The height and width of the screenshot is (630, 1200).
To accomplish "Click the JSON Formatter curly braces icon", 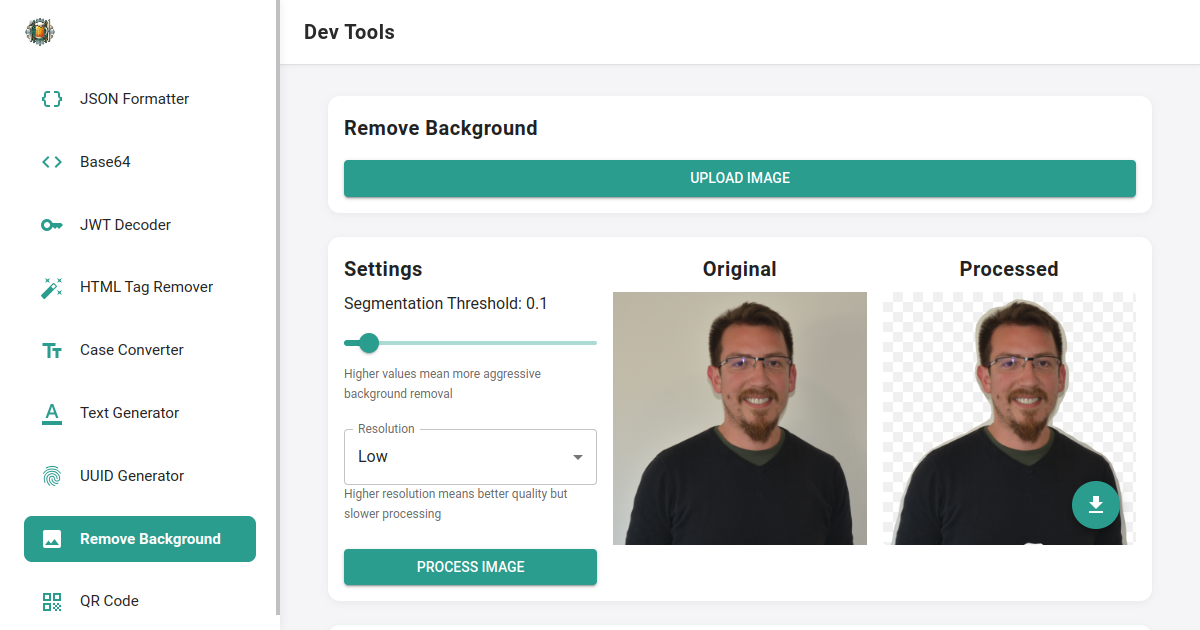I will (x=51, y=98).
